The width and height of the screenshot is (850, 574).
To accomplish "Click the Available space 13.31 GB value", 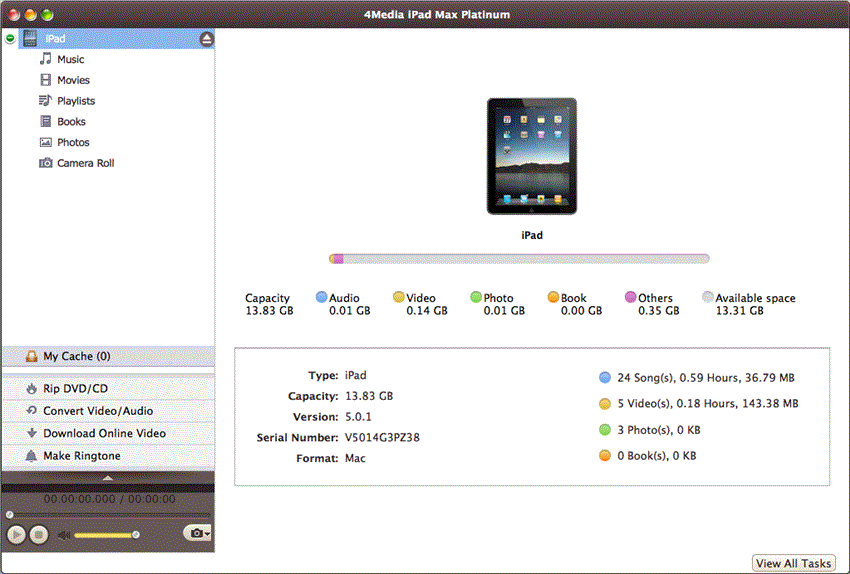I will click(739, 311).
